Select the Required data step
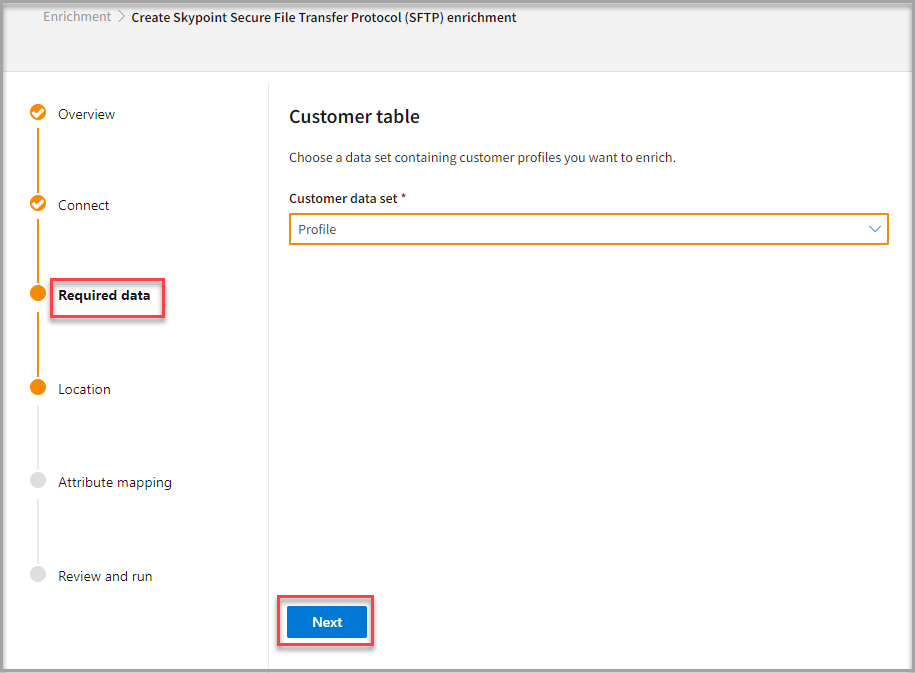The width and height of the screenshot is (915, 673). (104, 295)
